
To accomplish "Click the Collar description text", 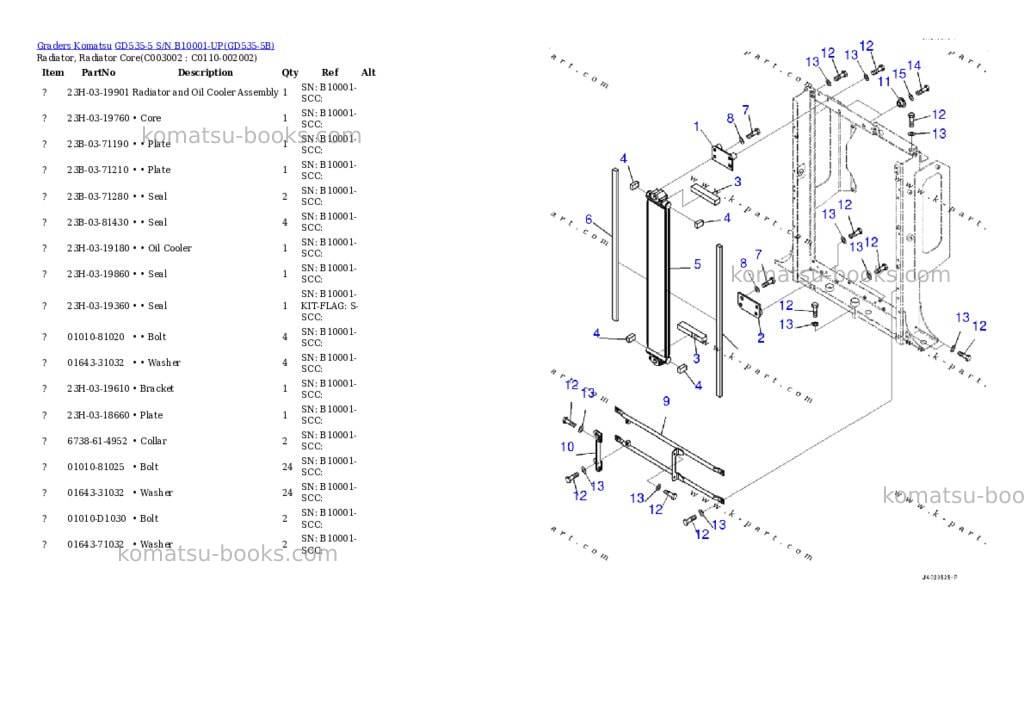I will [153, 442].
